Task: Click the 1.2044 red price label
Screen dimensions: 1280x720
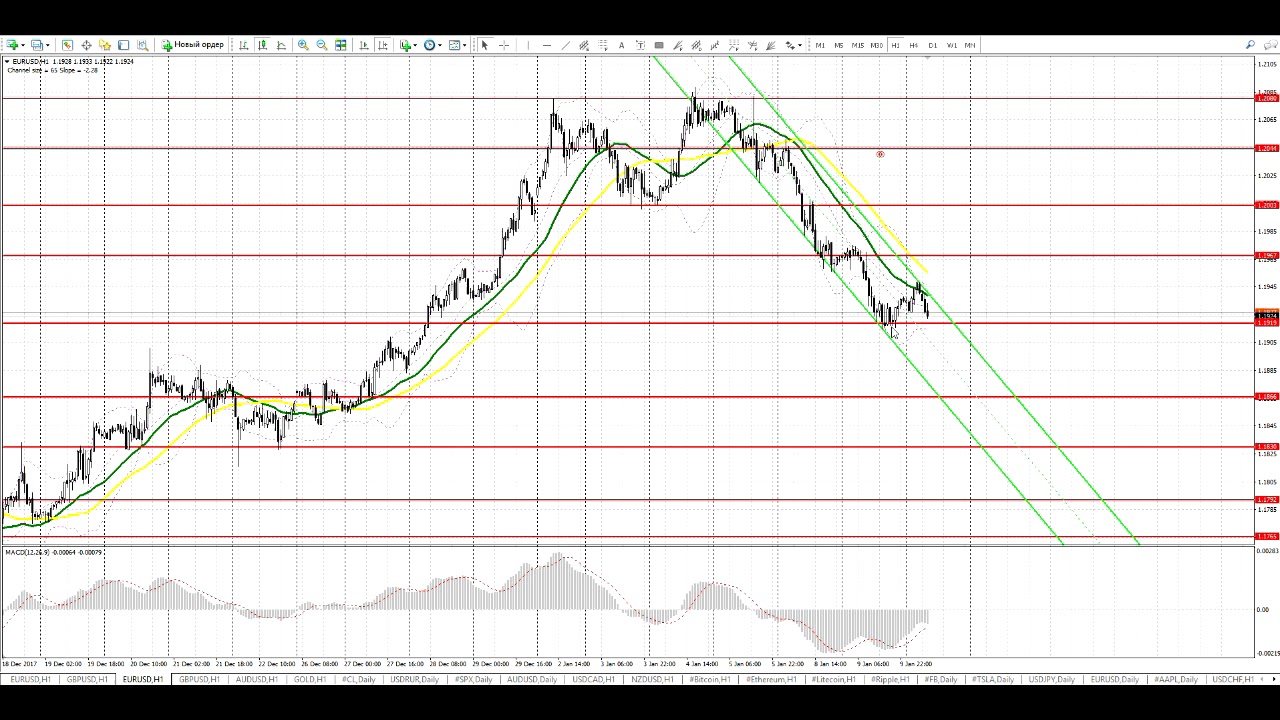Action: tap(1267, 148)
